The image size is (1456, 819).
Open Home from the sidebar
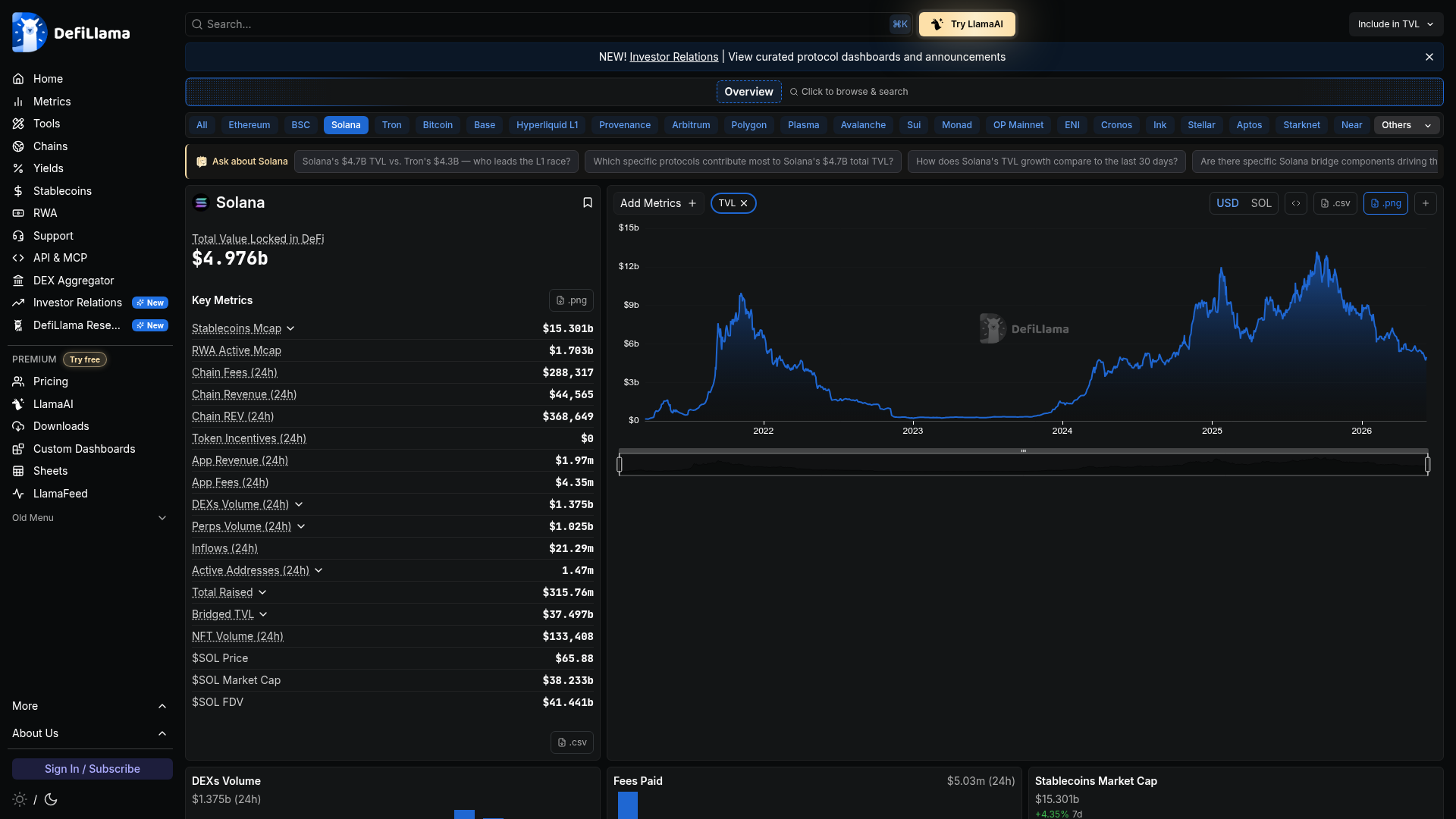(x=48, y=79)
